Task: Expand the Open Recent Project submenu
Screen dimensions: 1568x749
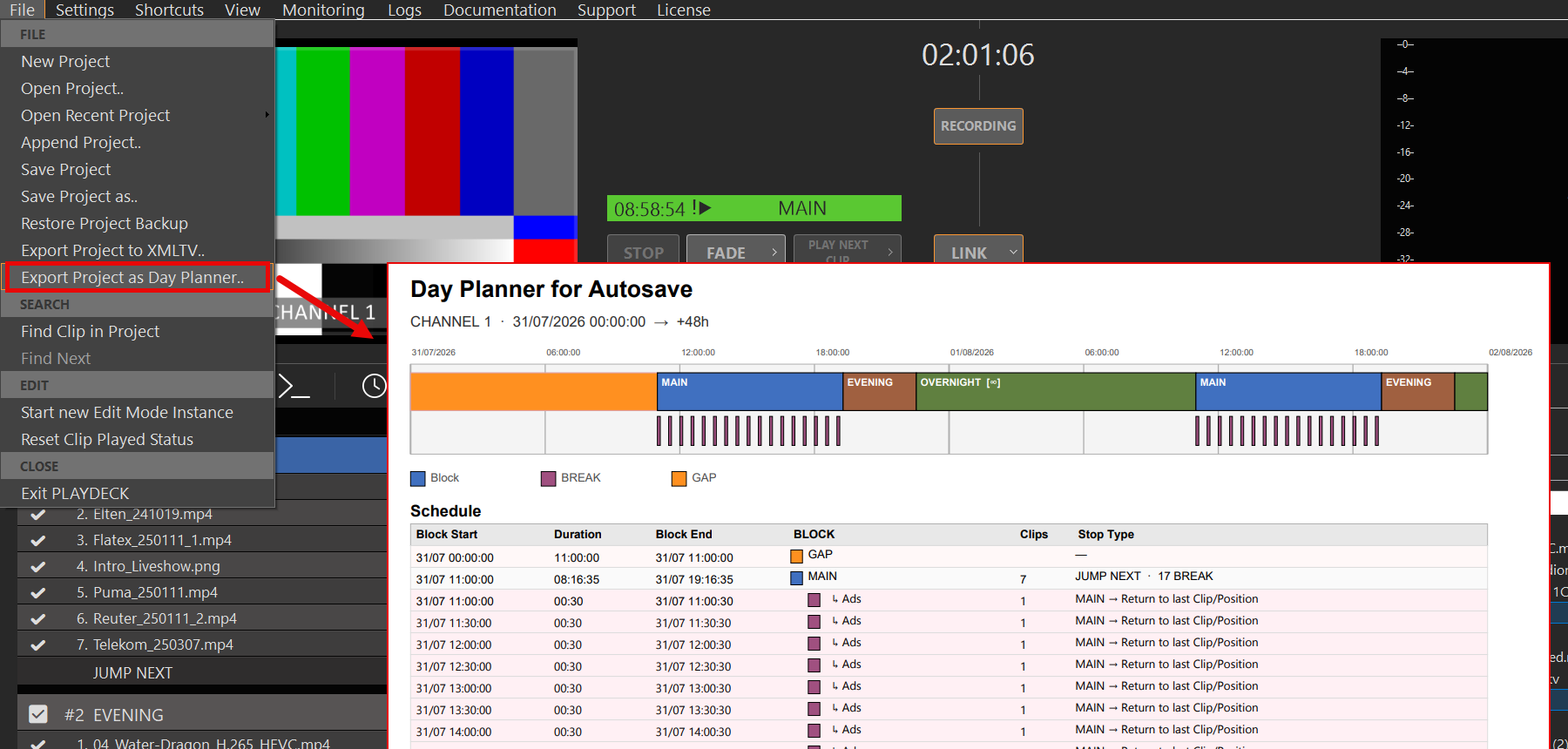Action: pos(267,115)
